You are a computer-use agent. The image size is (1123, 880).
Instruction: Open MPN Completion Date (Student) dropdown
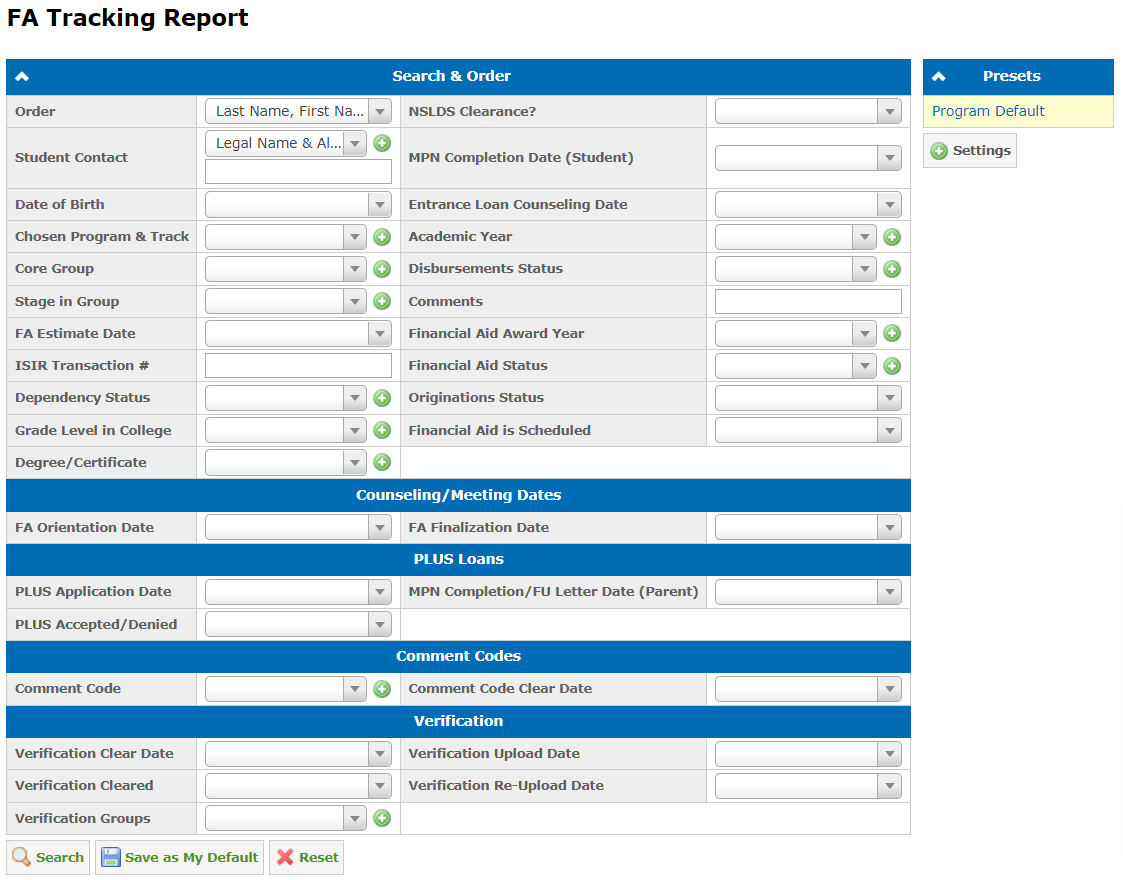click(x=808, y=158)
